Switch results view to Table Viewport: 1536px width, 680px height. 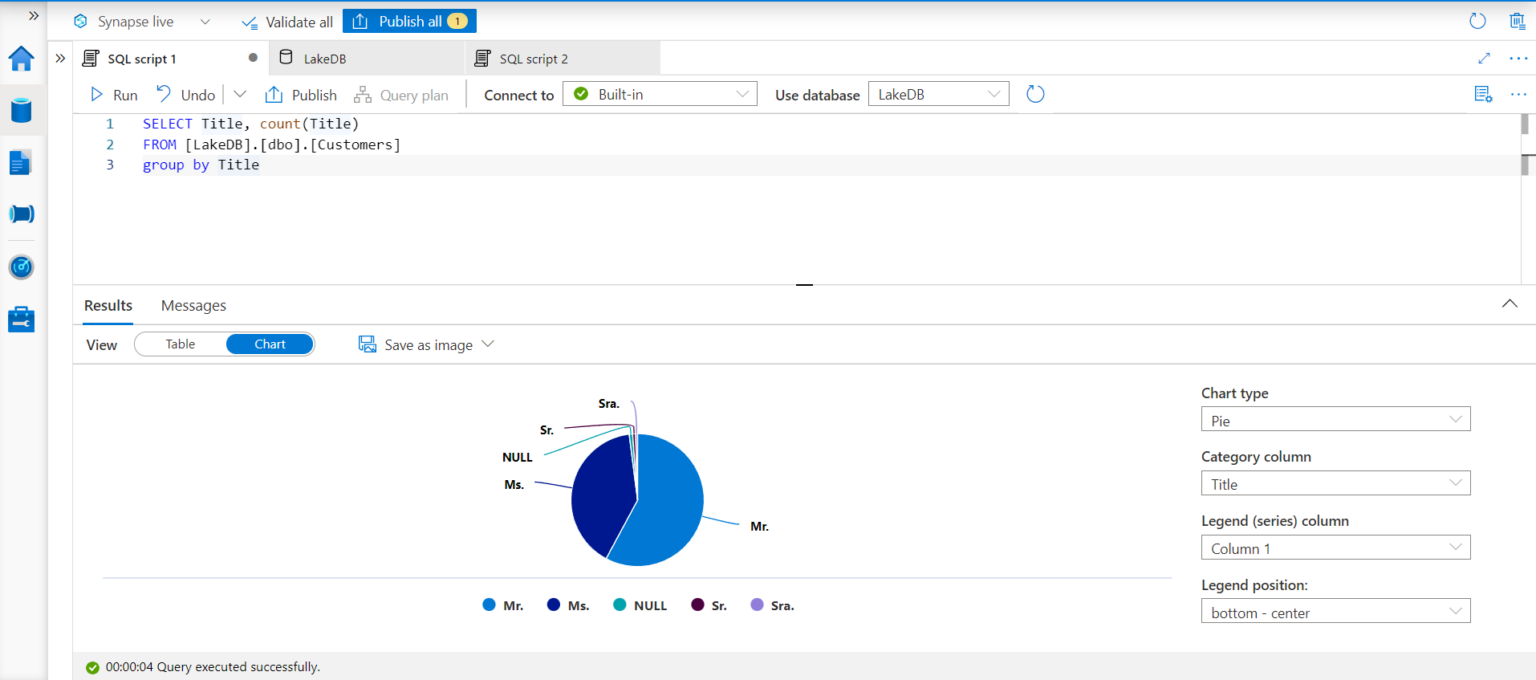[180, 344]
